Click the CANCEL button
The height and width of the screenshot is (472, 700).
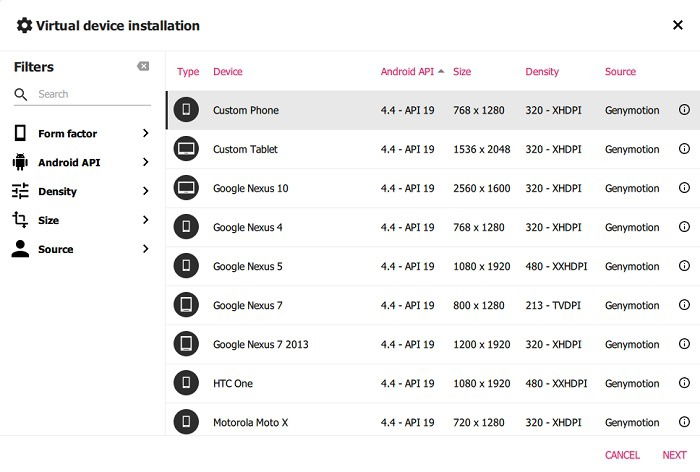click(622, 455)
